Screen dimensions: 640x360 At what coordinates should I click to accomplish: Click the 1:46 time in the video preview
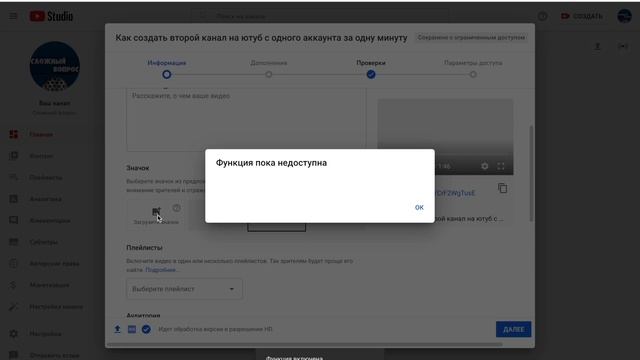point(444,166)
